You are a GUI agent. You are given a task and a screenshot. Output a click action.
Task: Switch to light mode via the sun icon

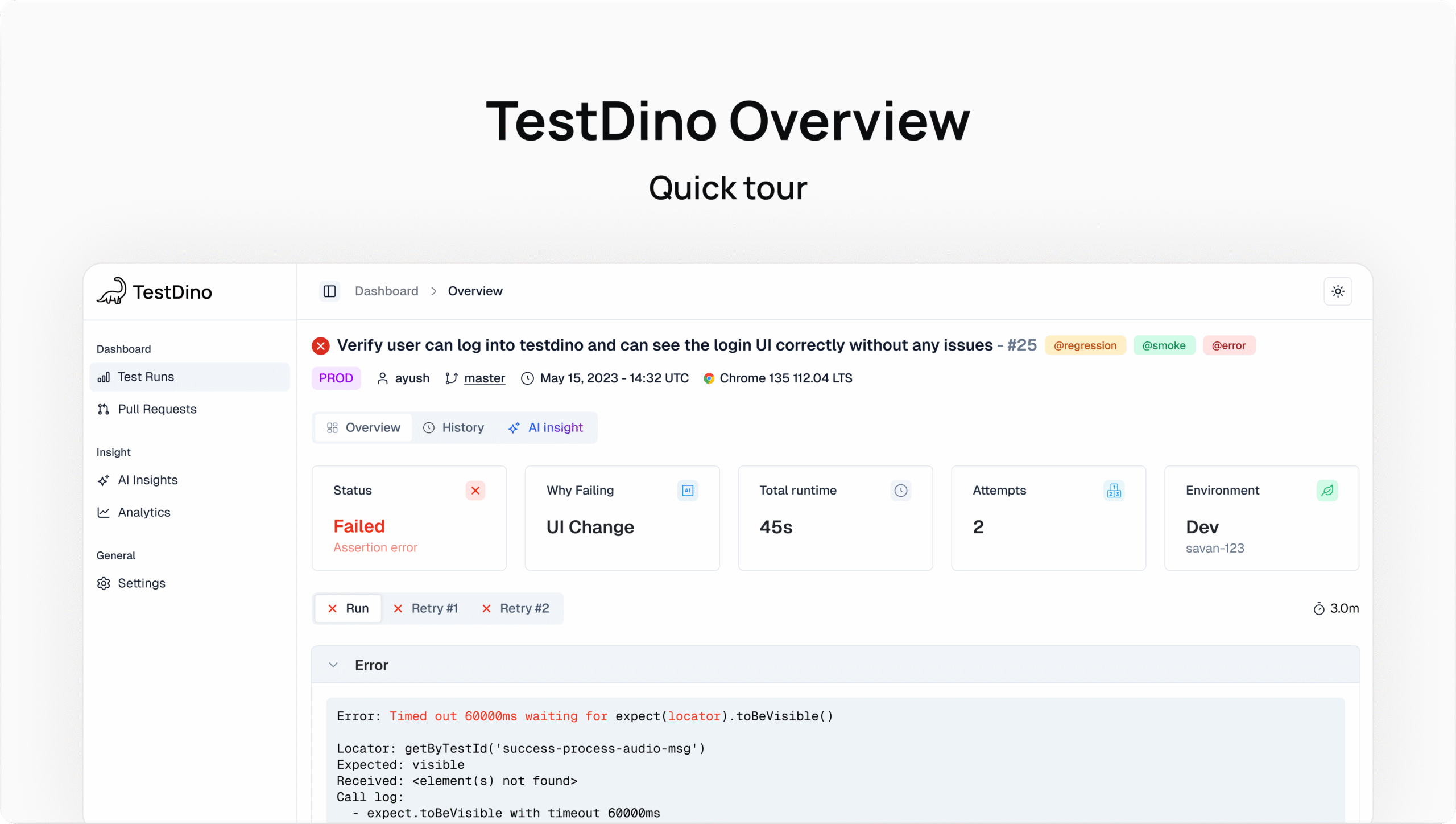[1338, 291]
